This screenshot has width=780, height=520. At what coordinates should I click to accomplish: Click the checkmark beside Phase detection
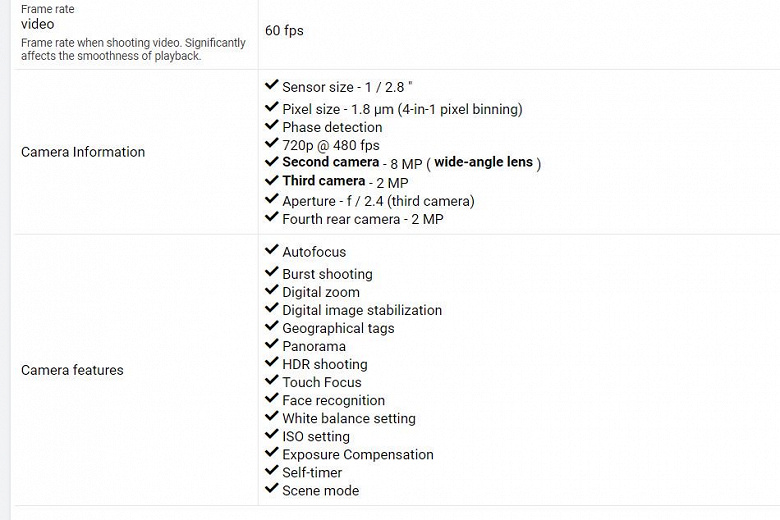click(271, 125)
